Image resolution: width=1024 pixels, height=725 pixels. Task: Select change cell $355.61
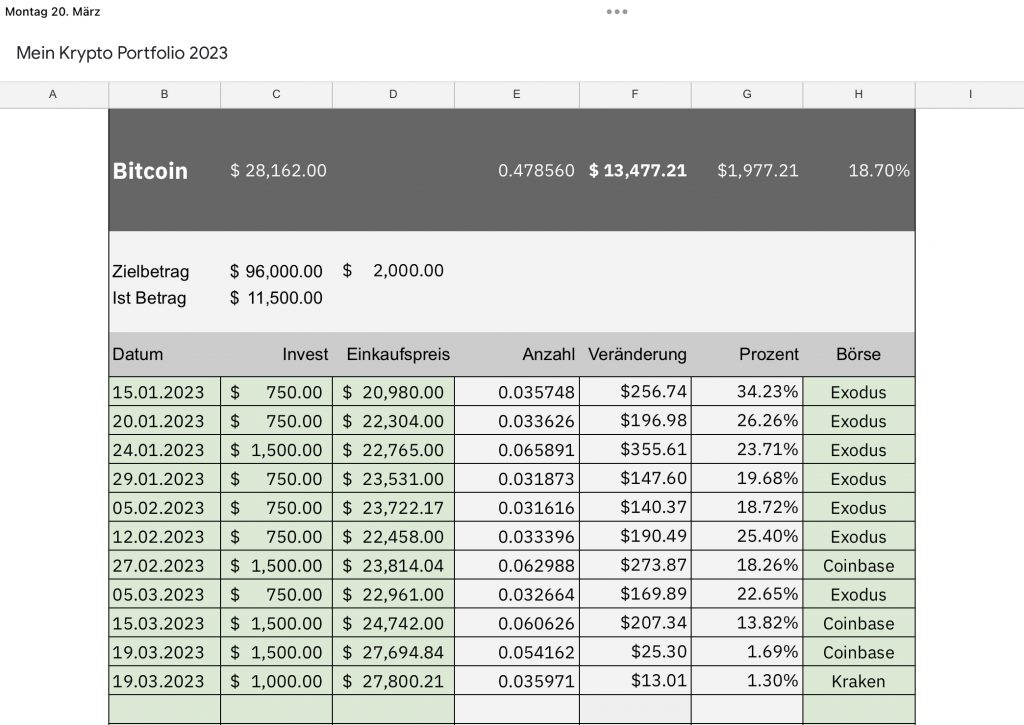click(x=635, y=449)
